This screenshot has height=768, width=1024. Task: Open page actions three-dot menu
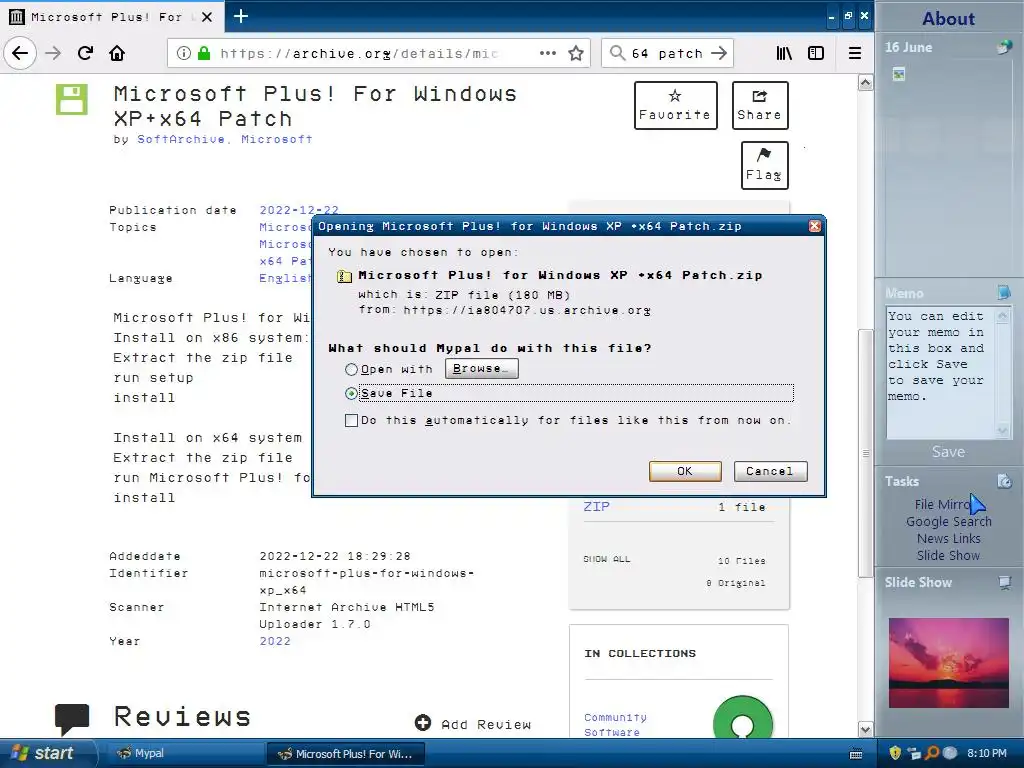(548, 53)
